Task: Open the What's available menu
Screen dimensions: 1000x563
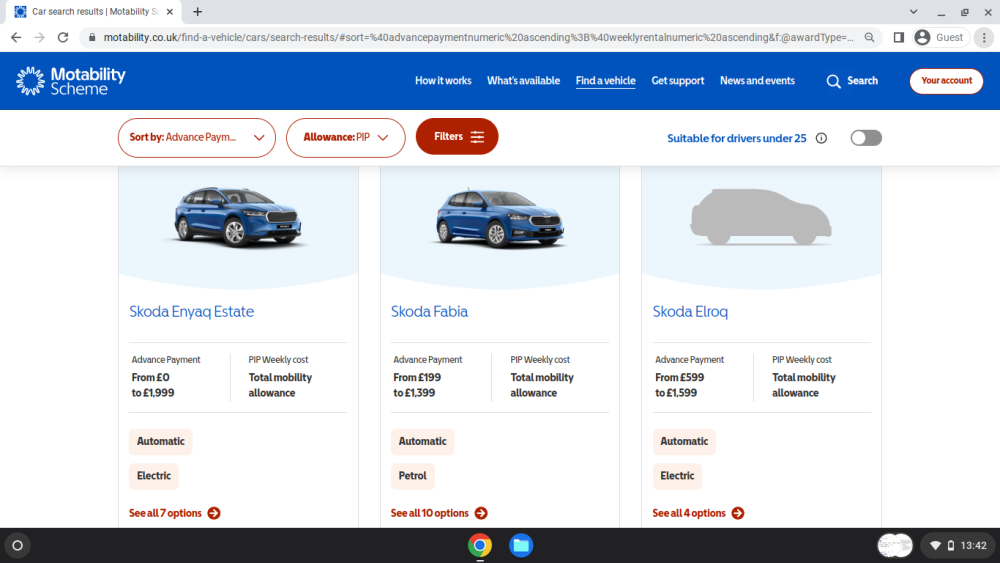Action: tap(524, 81)
